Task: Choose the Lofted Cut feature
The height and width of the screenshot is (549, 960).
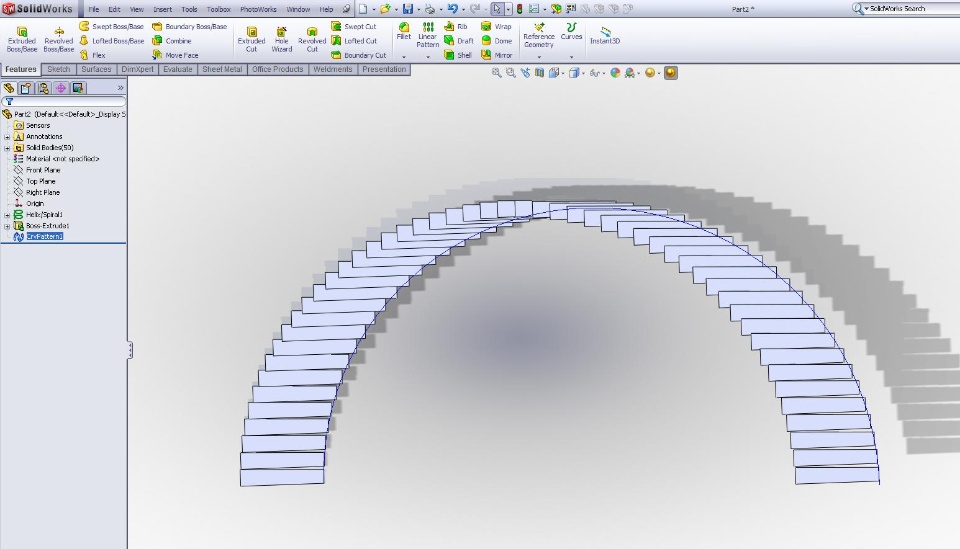Action: tap(354, 40)
